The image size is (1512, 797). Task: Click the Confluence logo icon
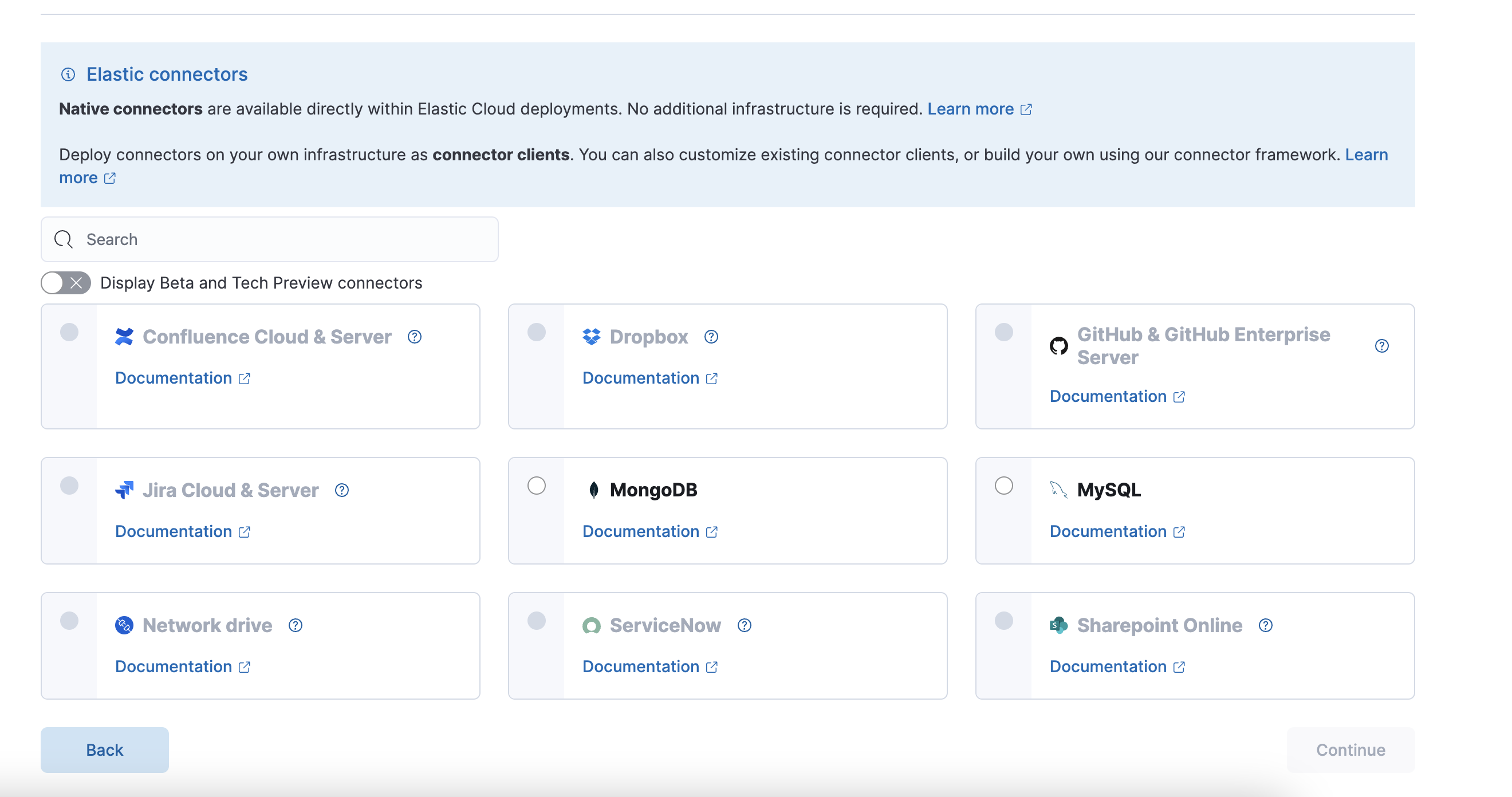(x=124, y=337)
